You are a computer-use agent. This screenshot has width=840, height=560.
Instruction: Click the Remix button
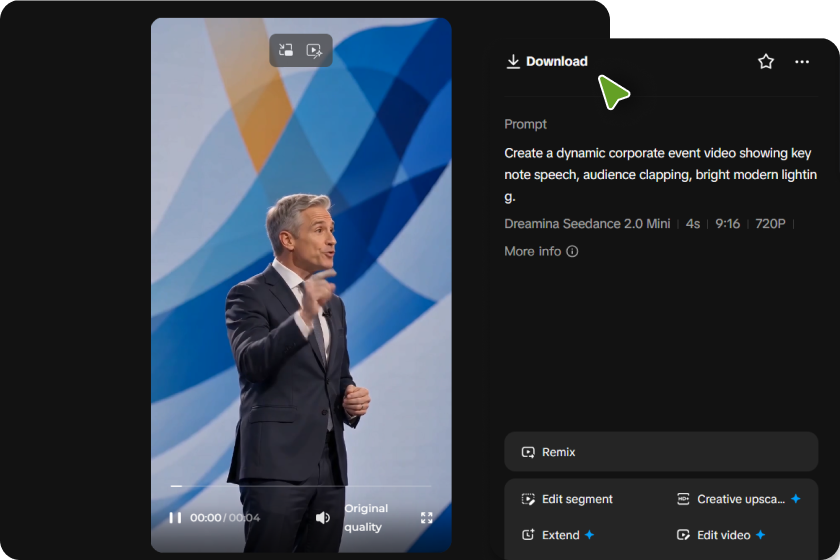[x=661, y=452]
